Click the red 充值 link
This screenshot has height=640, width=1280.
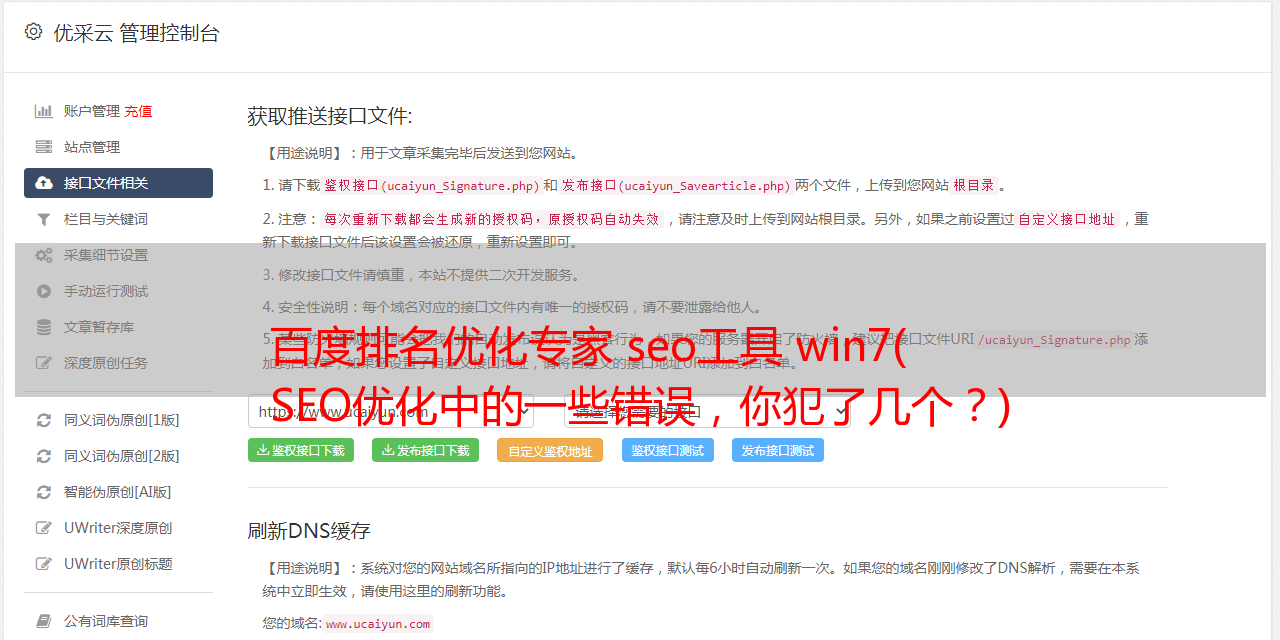(x=138, y=111)
